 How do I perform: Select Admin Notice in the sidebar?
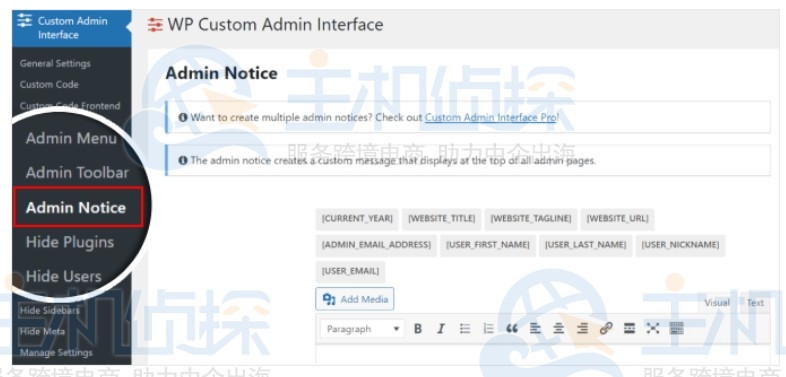tap(76, 208)
